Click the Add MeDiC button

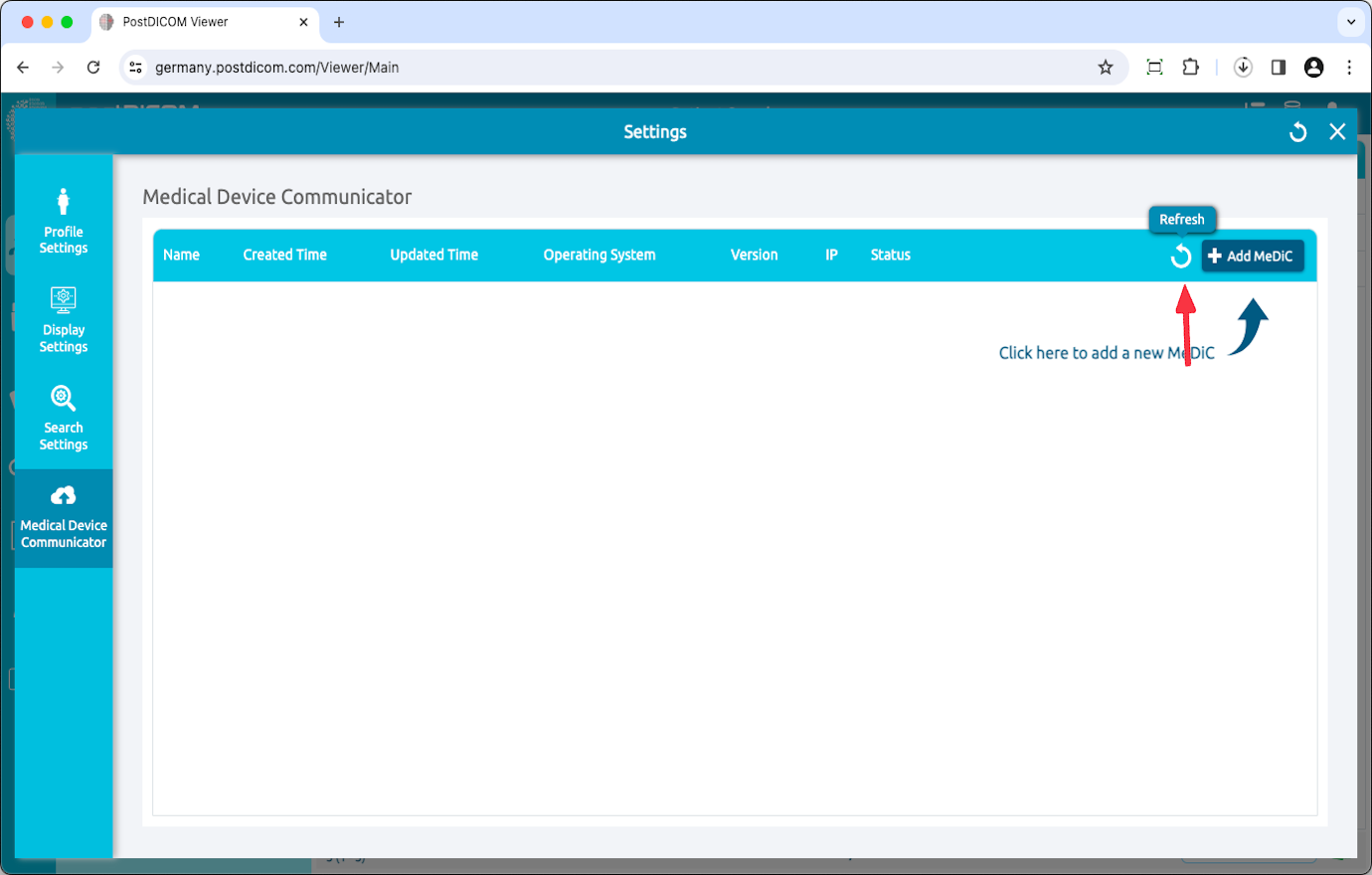(x=1252, y=256)
